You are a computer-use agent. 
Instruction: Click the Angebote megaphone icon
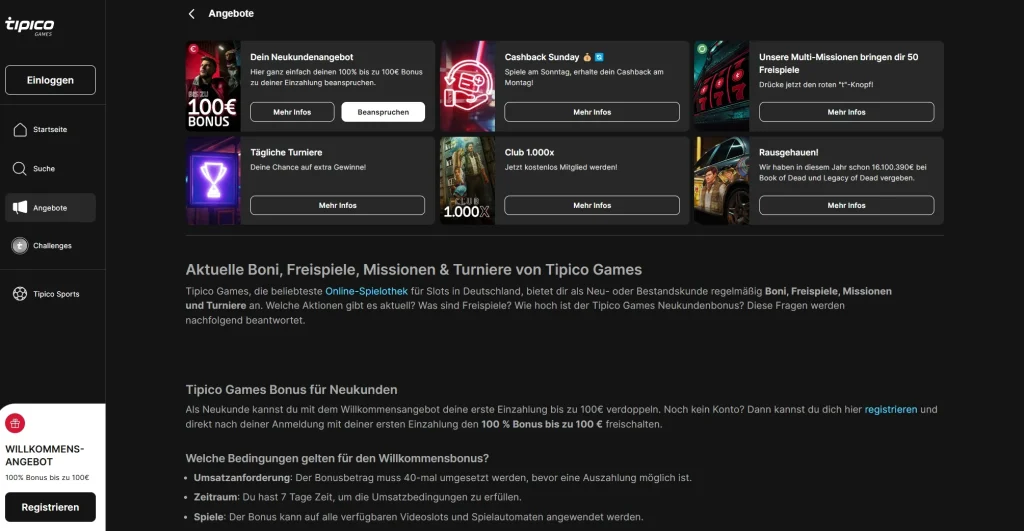(19, 208)
